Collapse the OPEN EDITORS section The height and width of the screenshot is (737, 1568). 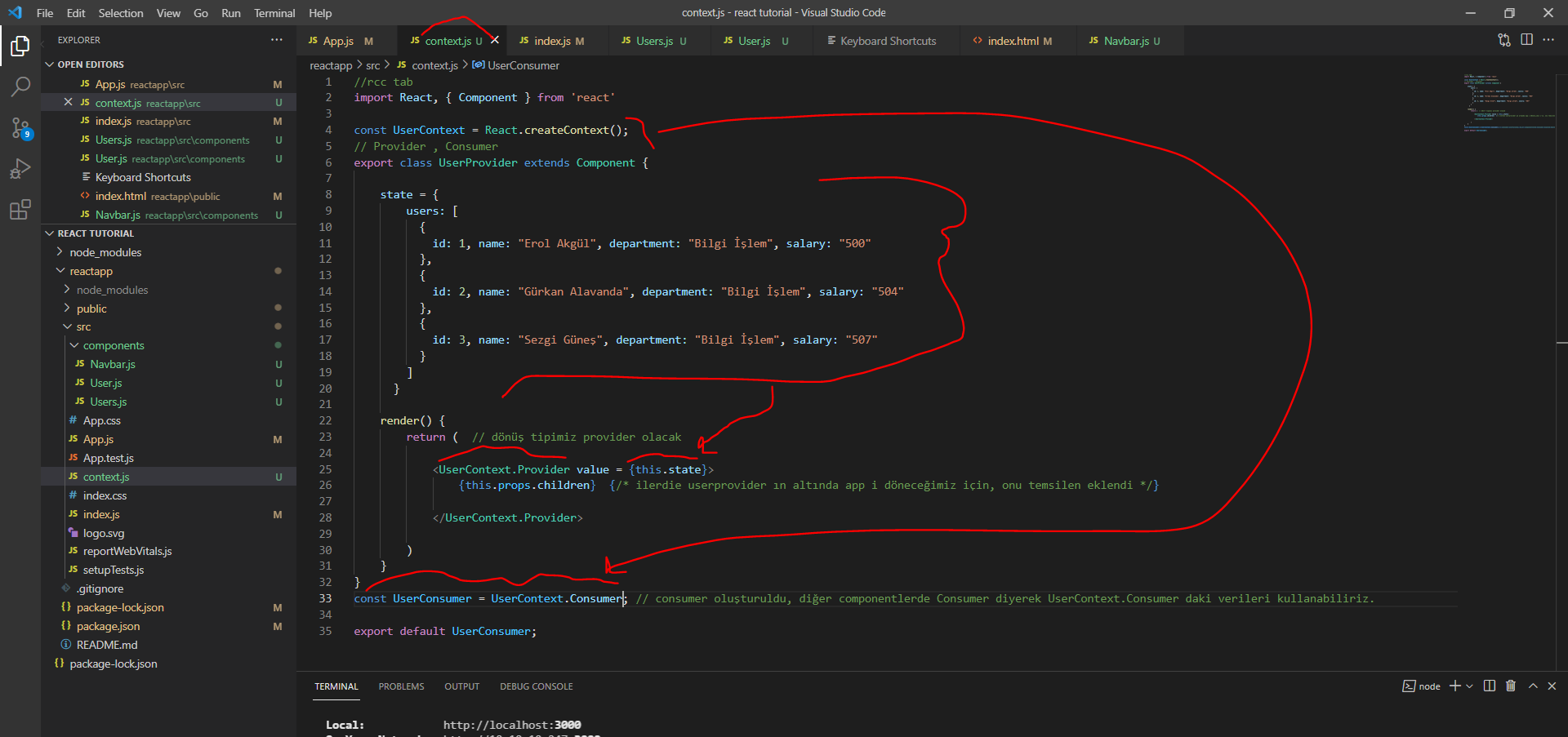[x=50, y=64]
